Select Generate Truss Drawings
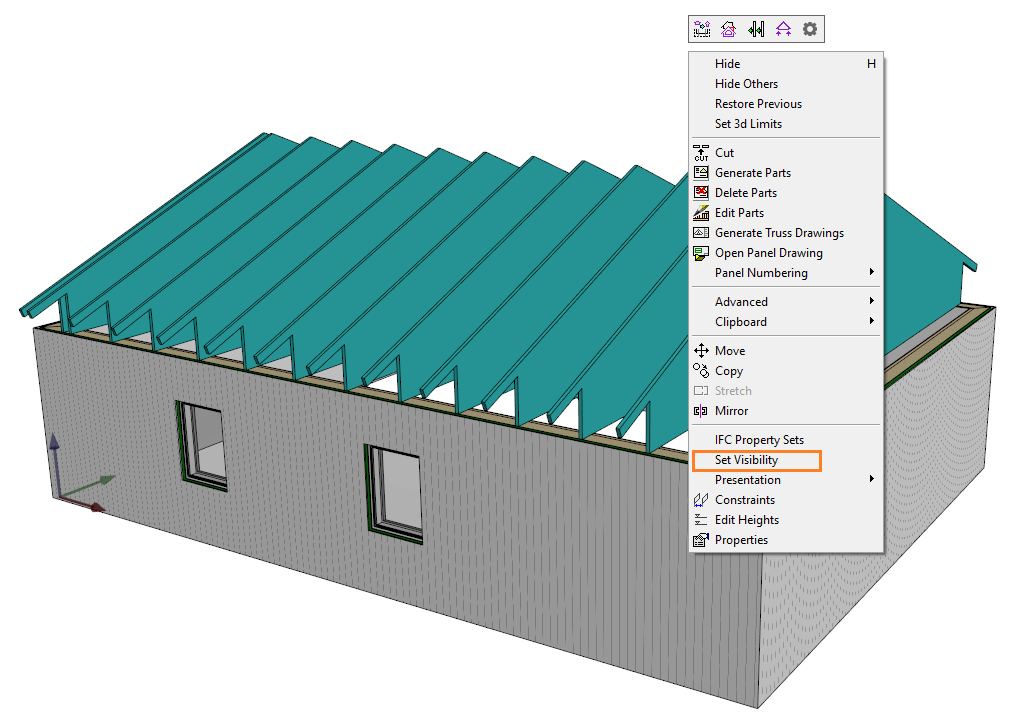The image size is (1018, 721). click(x=779, y=233)
